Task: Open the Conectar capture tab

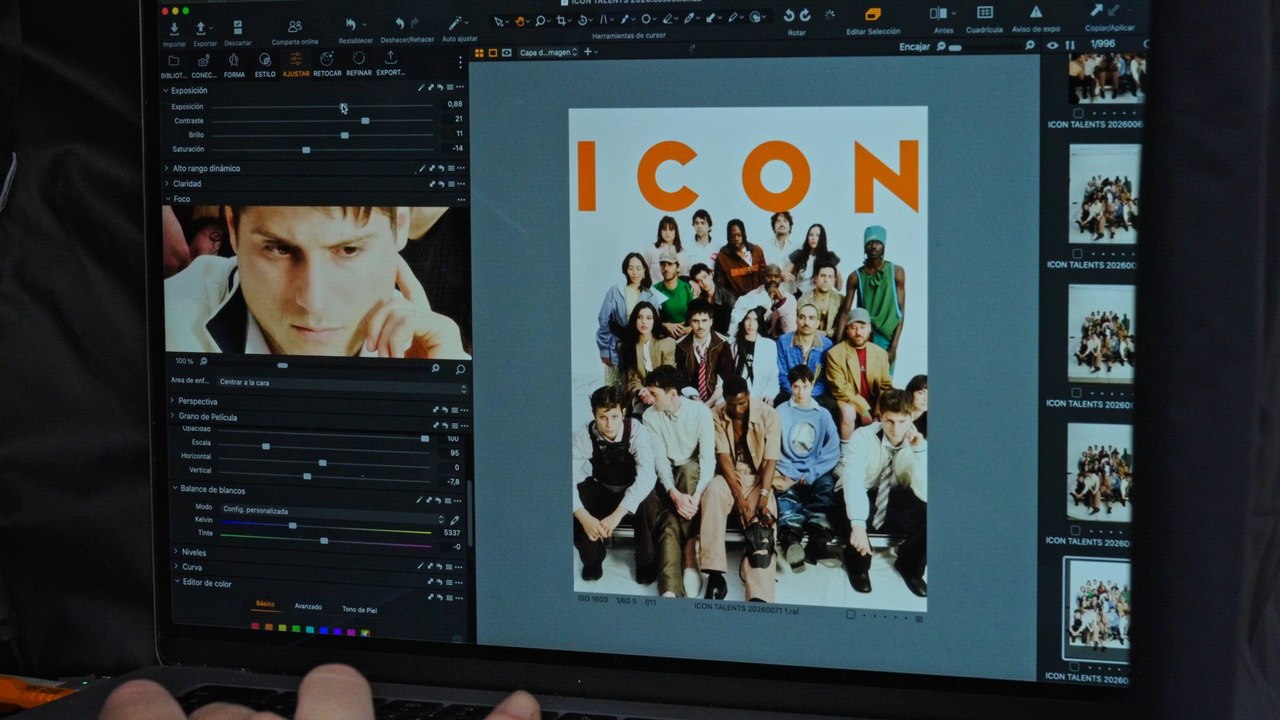Action: click(204, 66)
